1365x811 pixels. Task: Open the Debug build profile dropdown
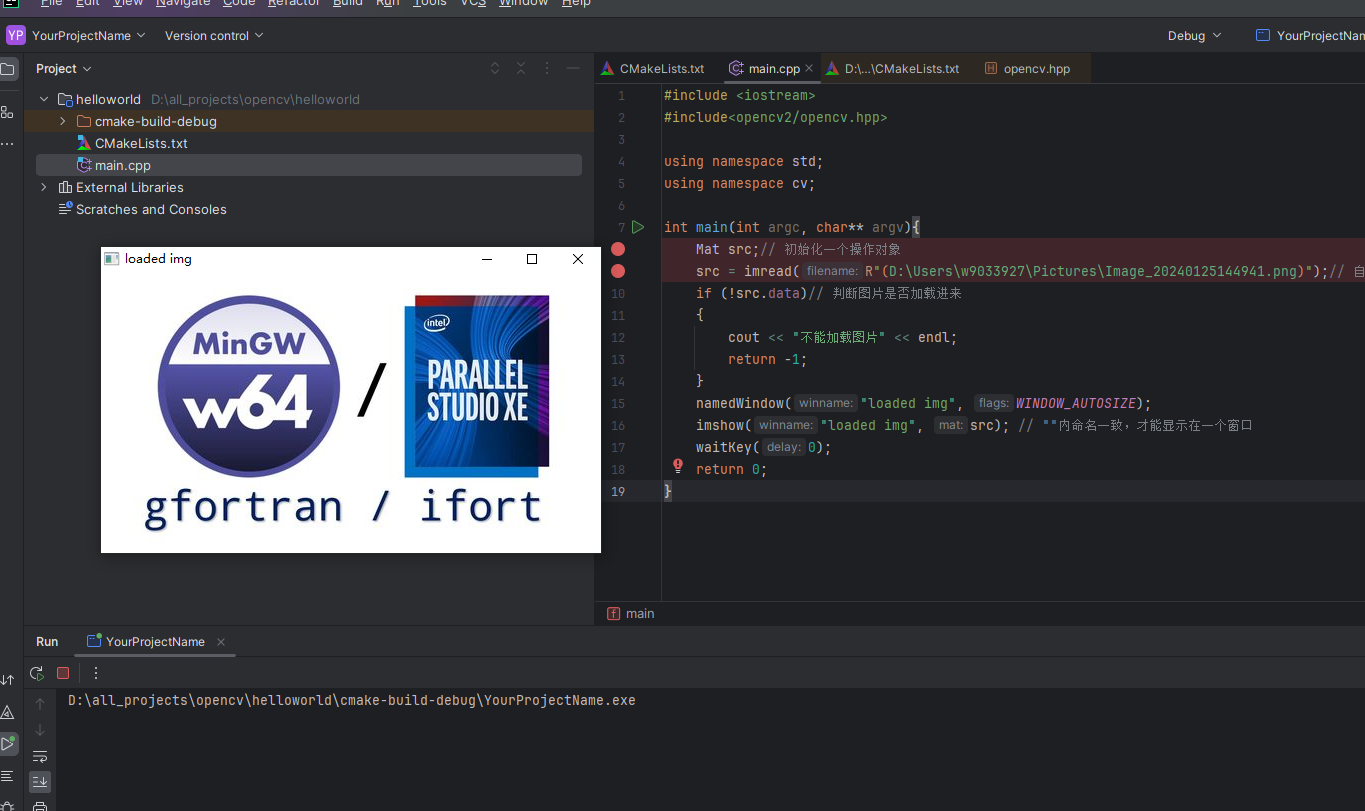pyautogui.click(x=1194, y=35)
